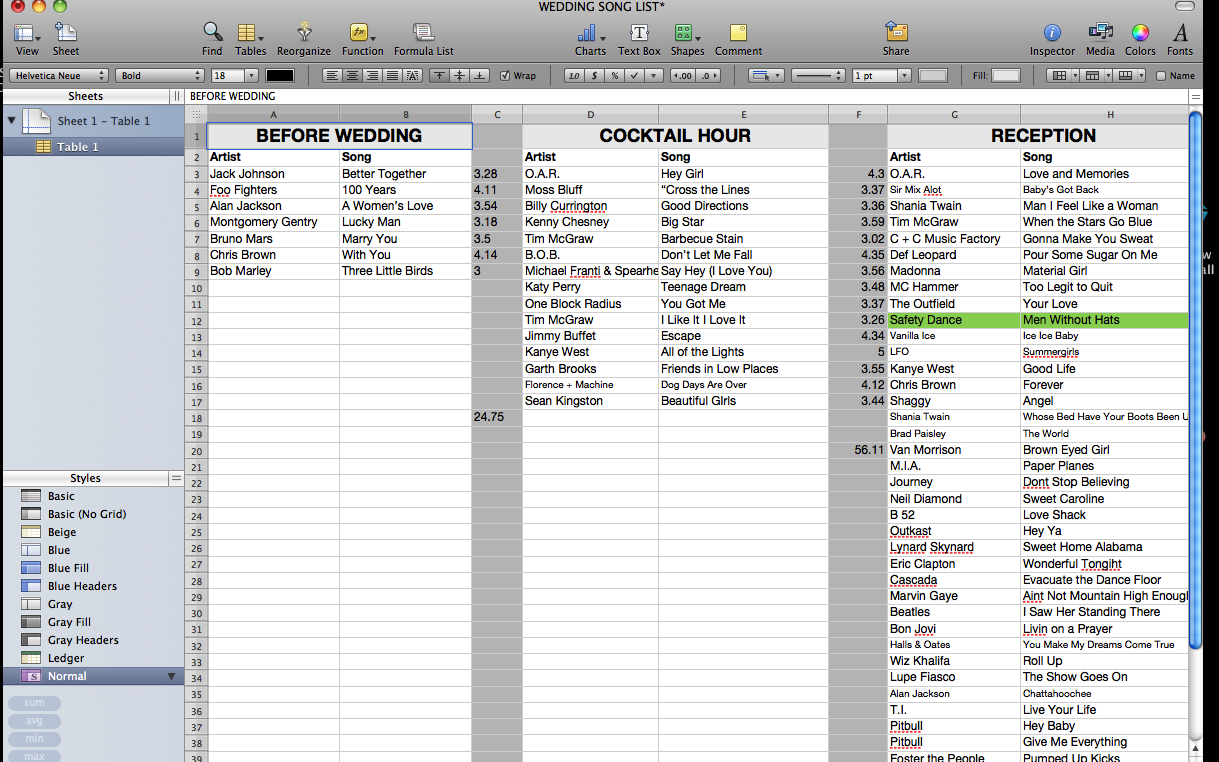Apply the Basic table style

(x=92, y=496)
